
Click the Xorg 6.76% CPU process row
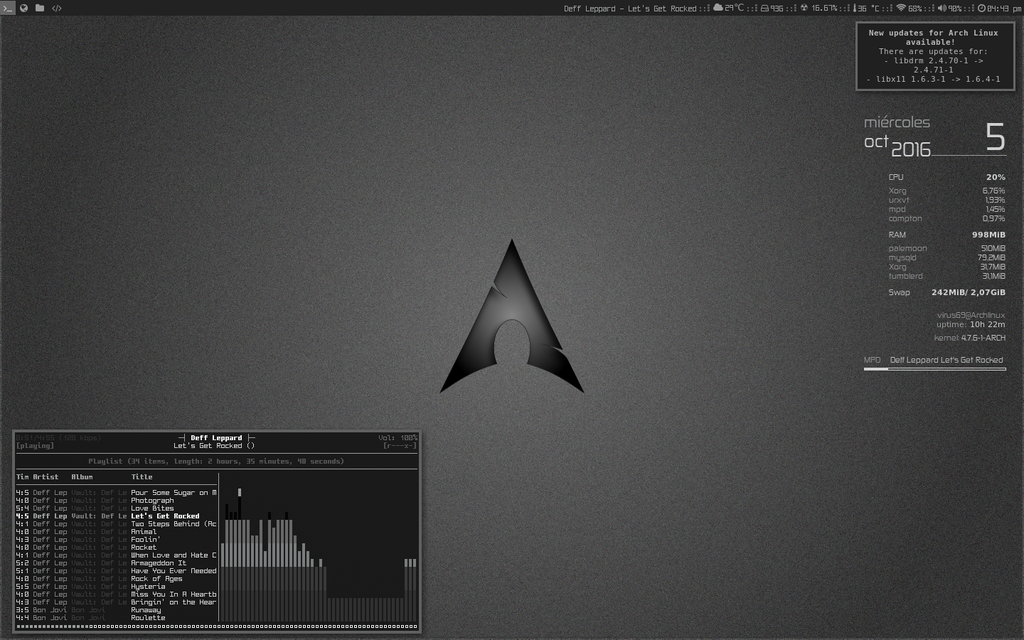coord(946,191)
